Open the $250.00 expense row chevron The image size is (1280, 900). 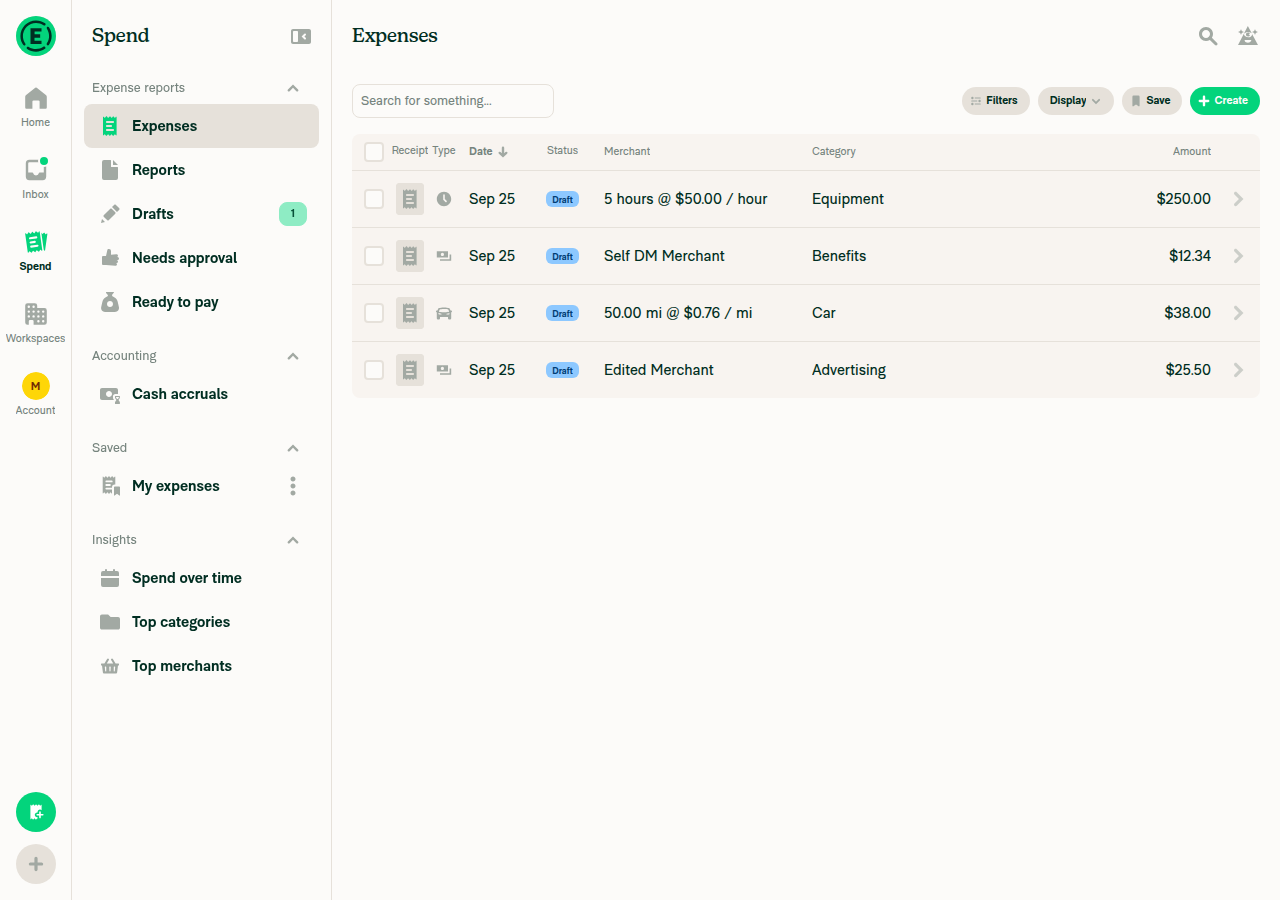[1238, 199]
